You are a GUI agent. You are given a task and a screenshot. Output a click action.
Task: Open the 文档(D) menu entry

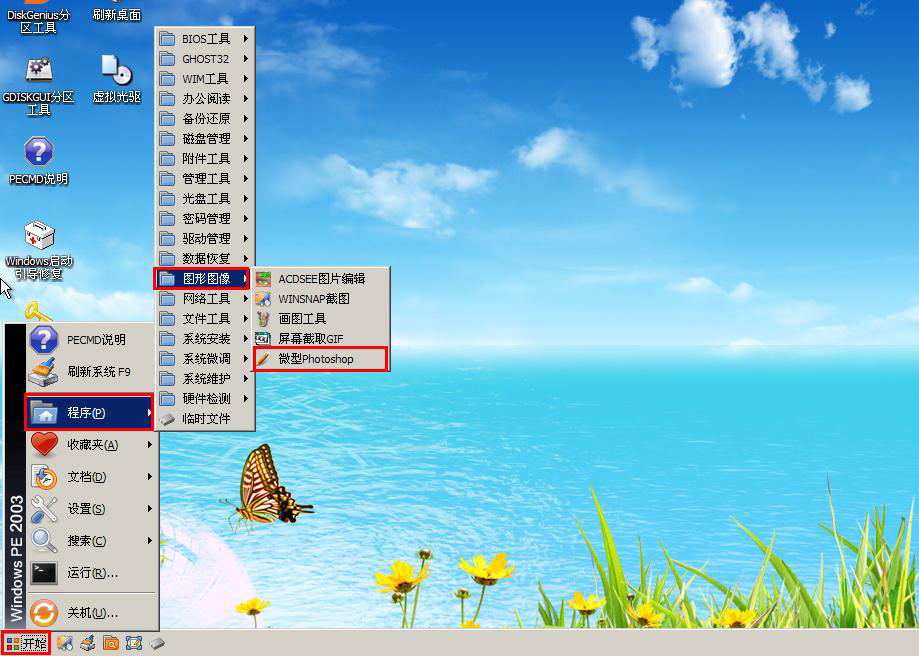pos(92,477)
